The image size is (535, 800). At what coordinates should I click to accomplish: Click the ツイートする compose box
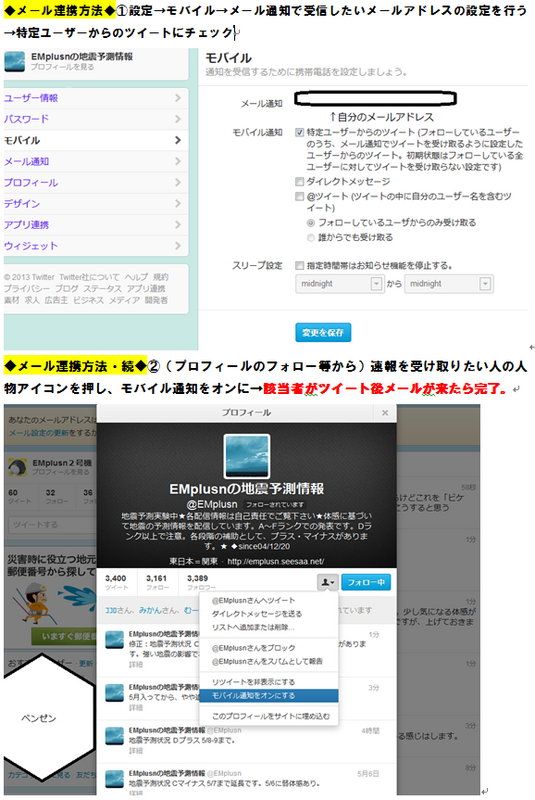point(52,524)
